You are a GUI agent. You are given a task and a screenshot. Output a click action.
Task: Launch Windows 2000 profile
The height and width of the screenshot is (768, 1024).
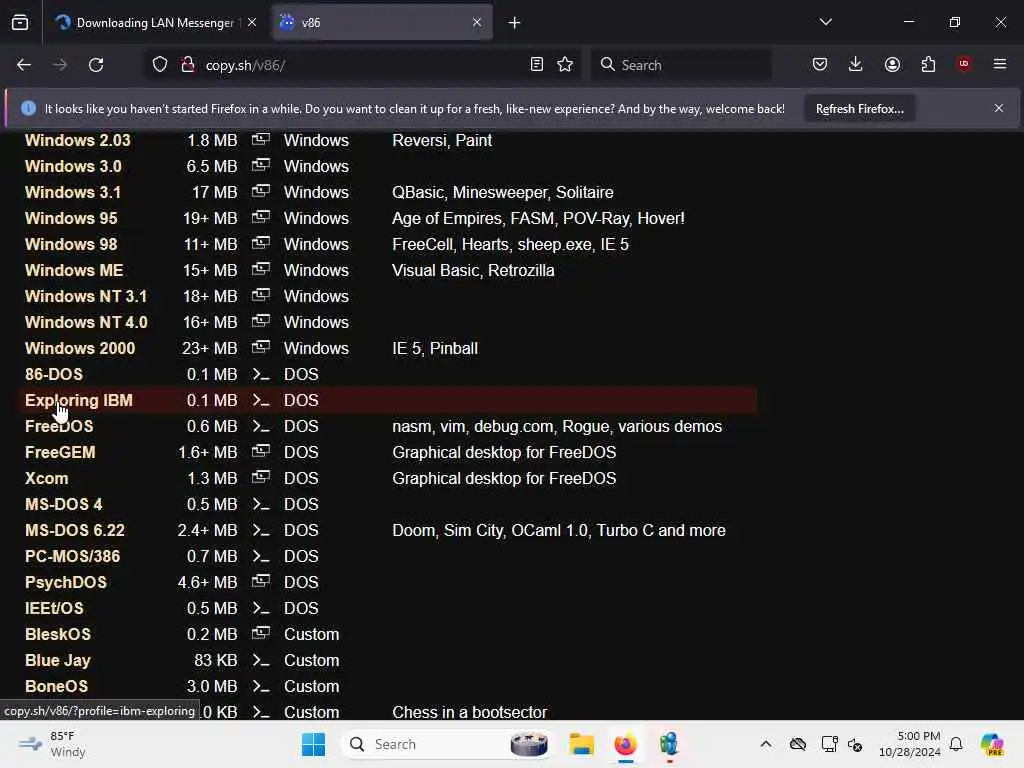[80, 349]
